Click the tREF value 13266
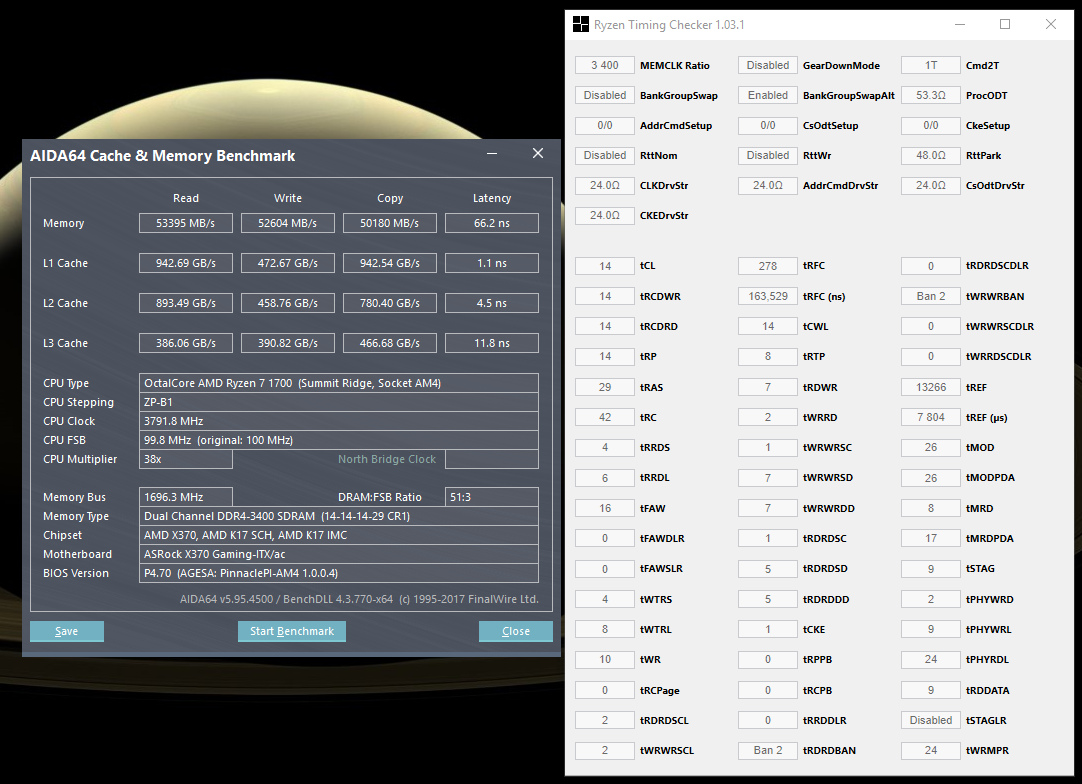Image resolution: width=1082 pixels, height=784 pixels. click(931, 387)
